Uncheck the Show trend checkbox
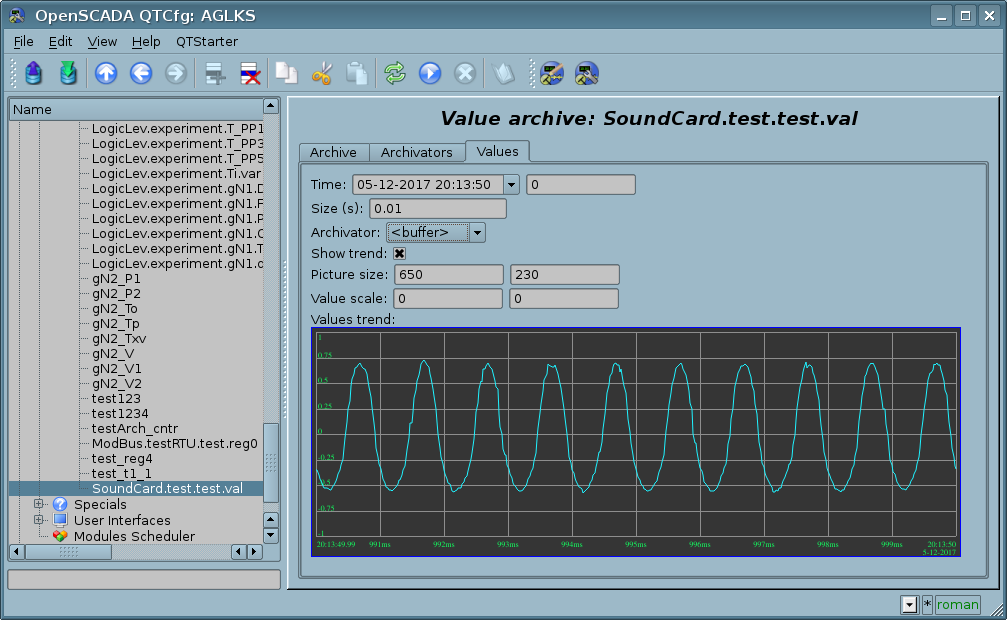Image resolution: width=1007 pixels, height=620 pixels. click(399, 254)
